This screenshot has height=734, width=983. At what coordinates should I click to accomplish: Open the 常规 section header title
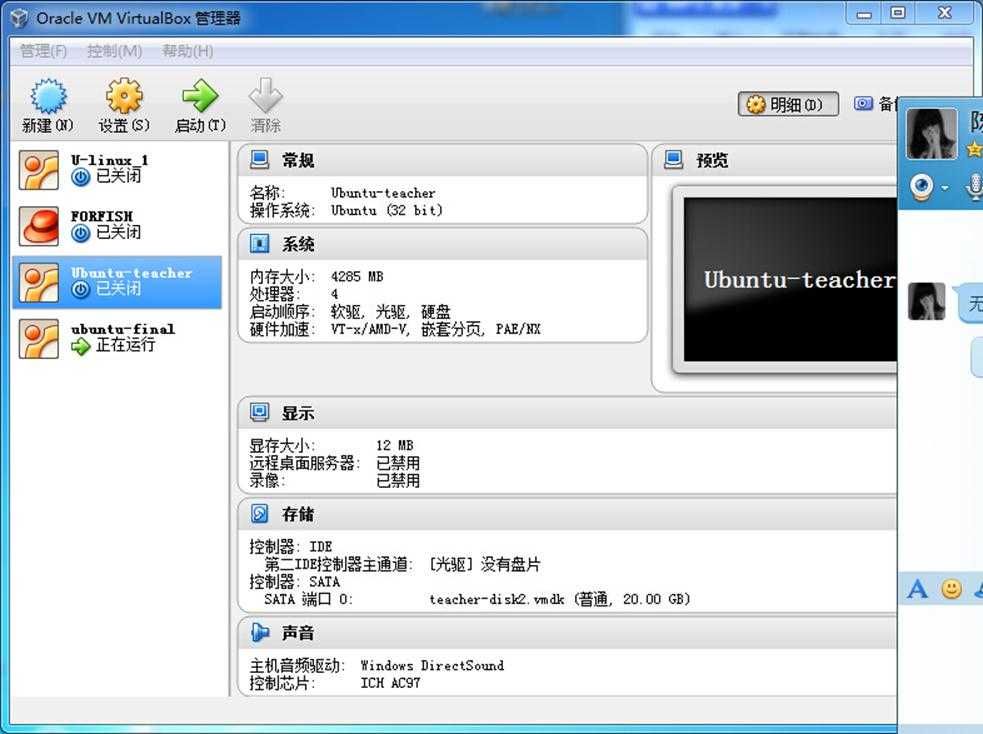(298, 160)
